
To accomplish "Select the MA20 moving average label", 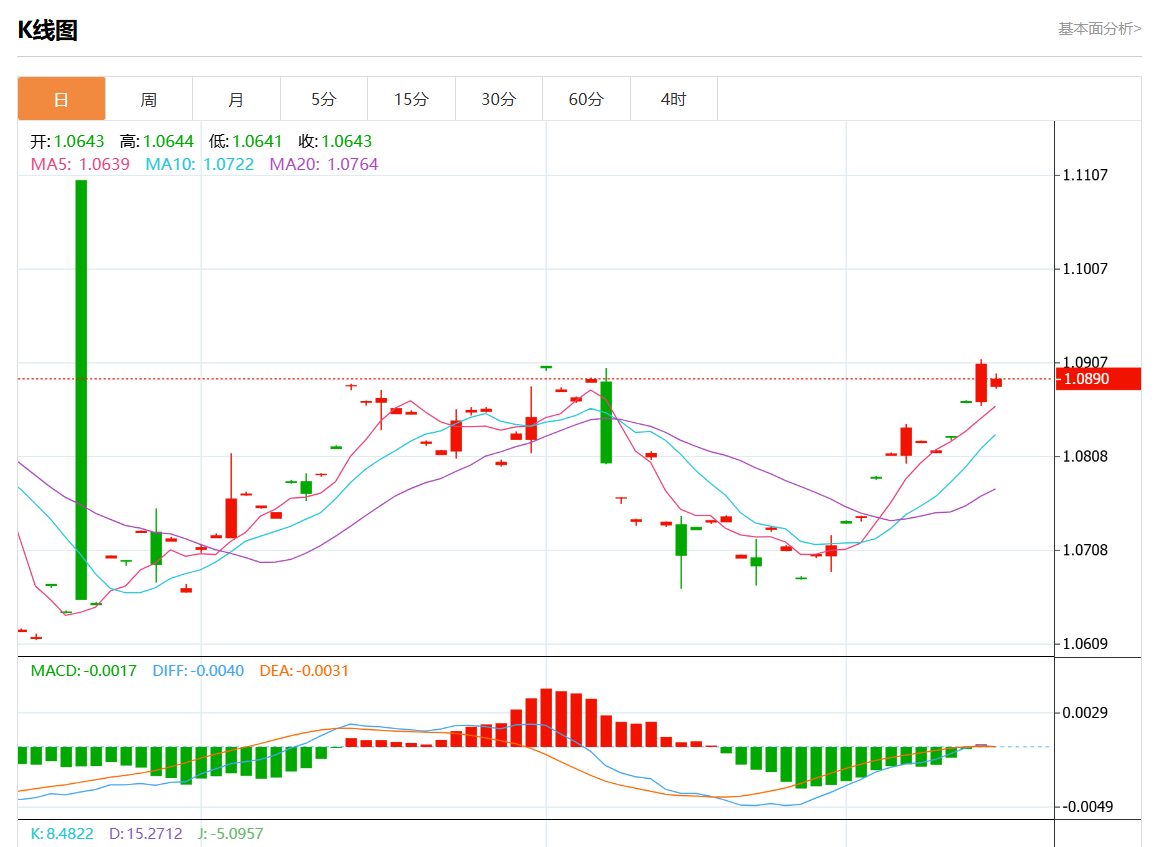I will [x=324, y=164].
